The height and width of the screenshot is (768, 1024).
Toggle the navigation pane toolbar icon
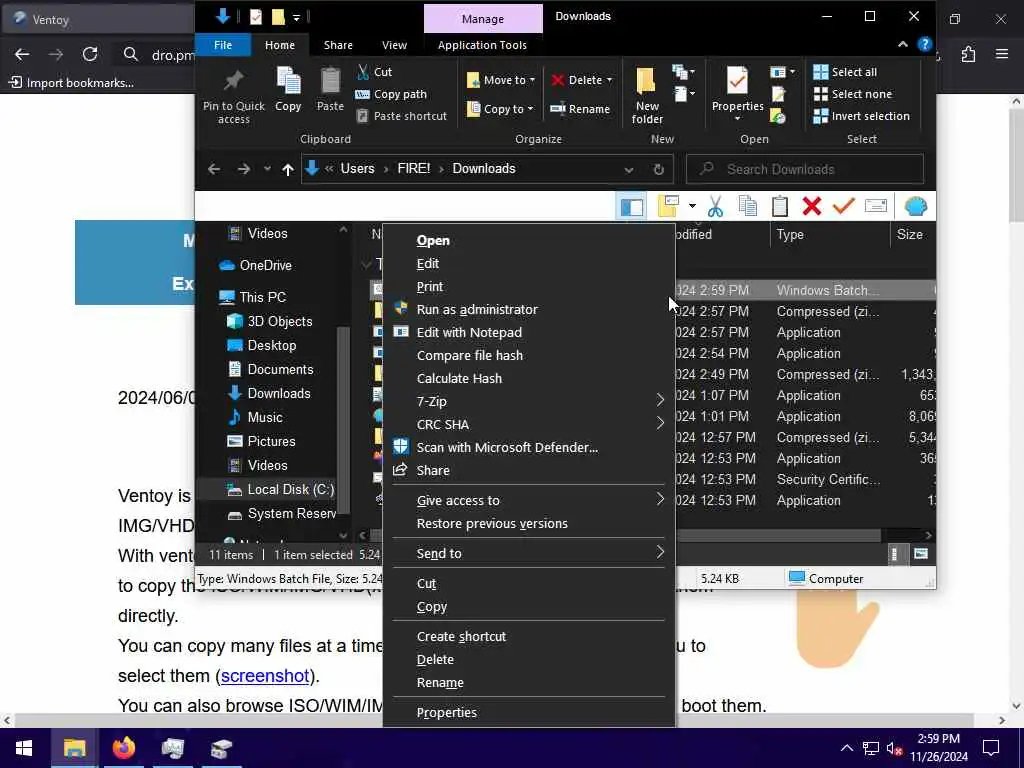[x=632, y=207]
